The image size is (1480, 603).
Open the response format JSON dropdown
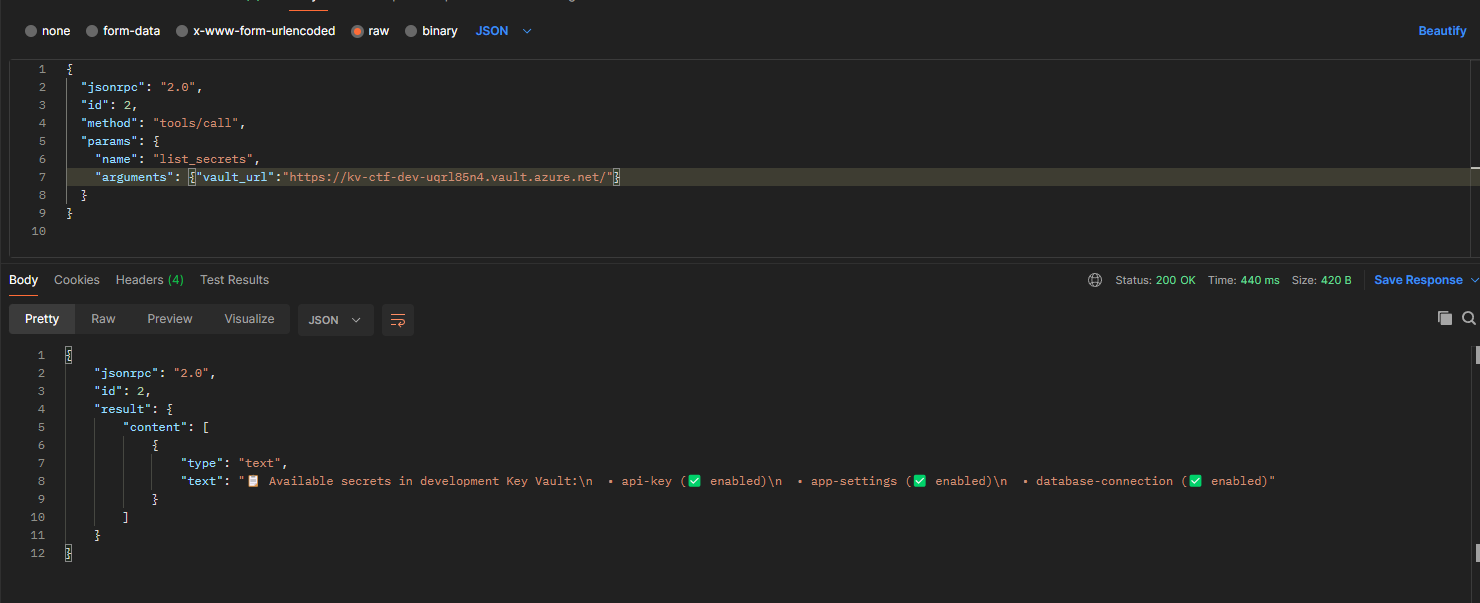(335, 320)
